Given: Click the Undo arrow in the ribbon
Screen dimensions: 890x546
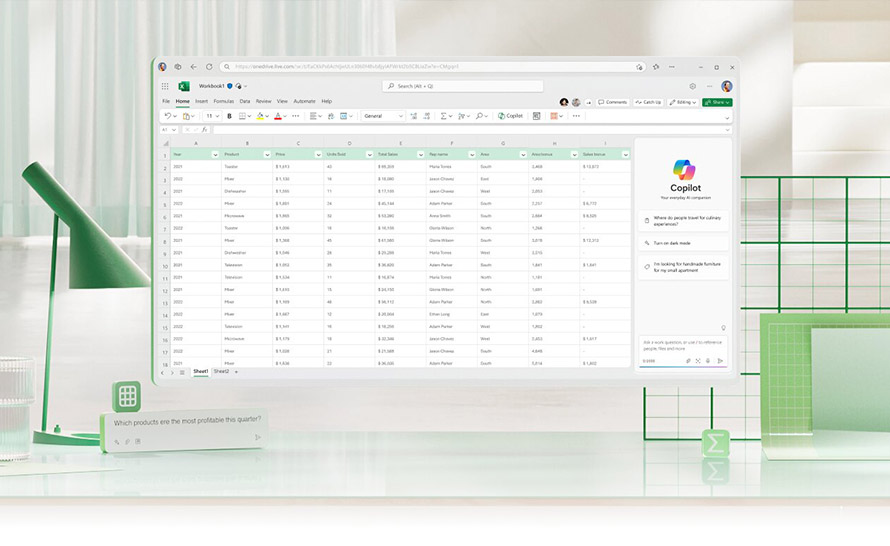Looking at the screenshot, I should (167, 116).
